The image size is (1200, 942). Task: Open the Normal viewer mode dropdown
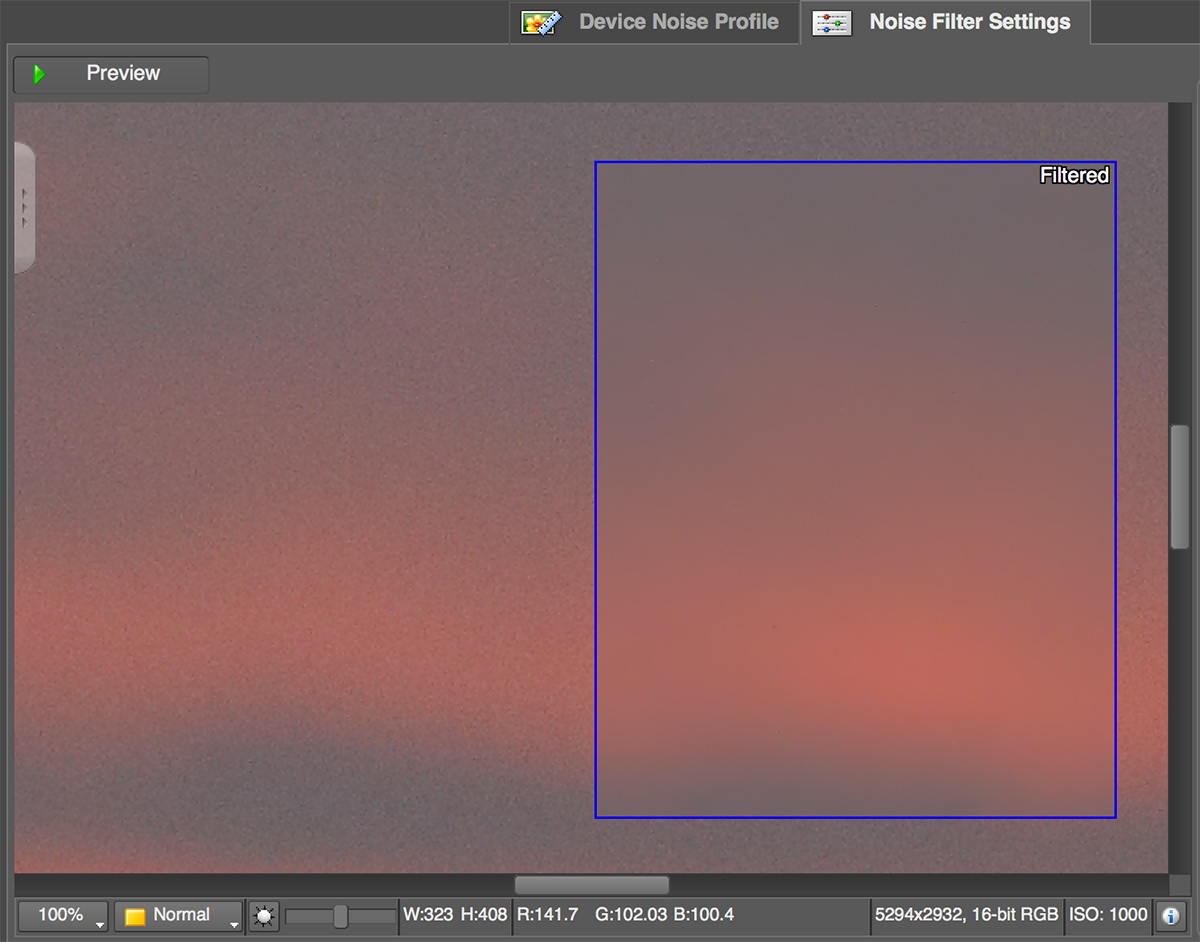point(179,915)
